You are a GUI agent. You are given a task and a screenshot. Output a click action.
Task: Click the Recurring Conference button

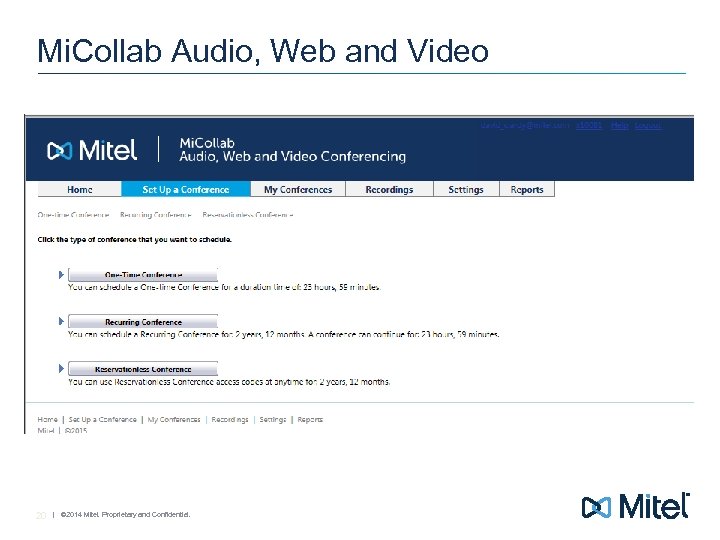point(143,322)
